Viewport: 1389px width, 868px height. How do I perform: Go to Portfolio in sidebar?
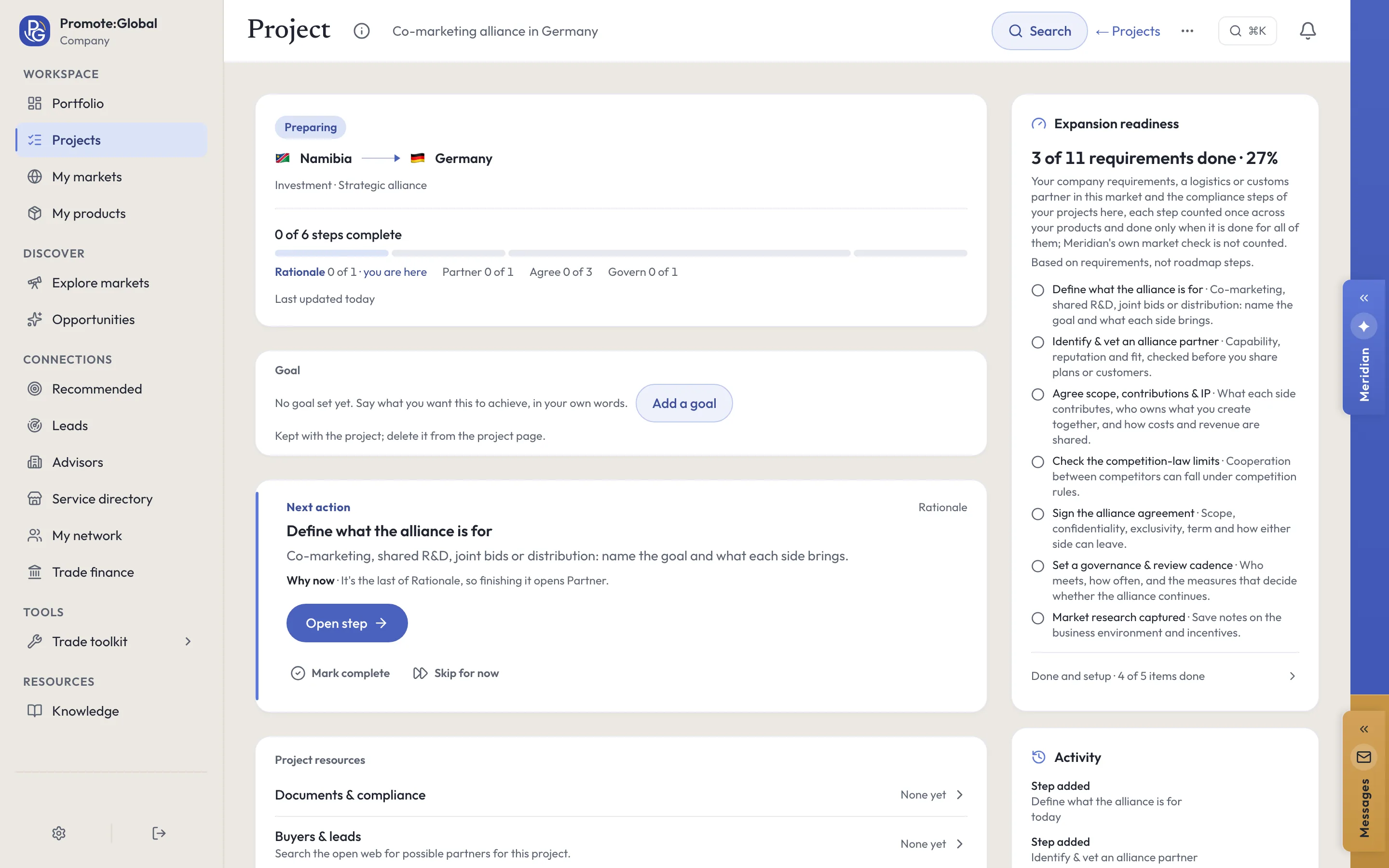[111, 103]
